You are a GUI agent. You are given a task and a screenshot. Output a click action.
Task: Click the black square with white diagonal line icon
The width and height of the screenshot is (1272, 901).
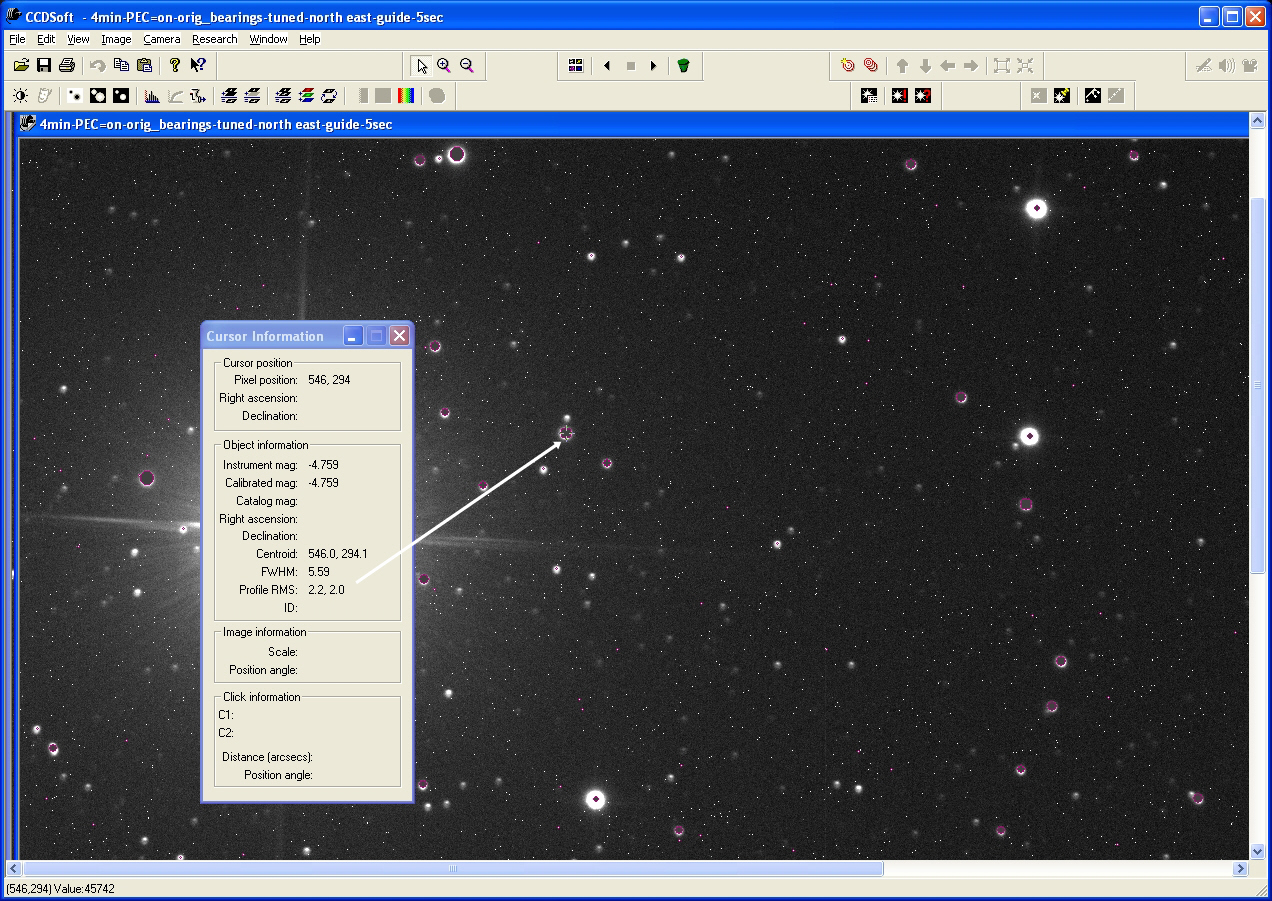pos(1093,96)
